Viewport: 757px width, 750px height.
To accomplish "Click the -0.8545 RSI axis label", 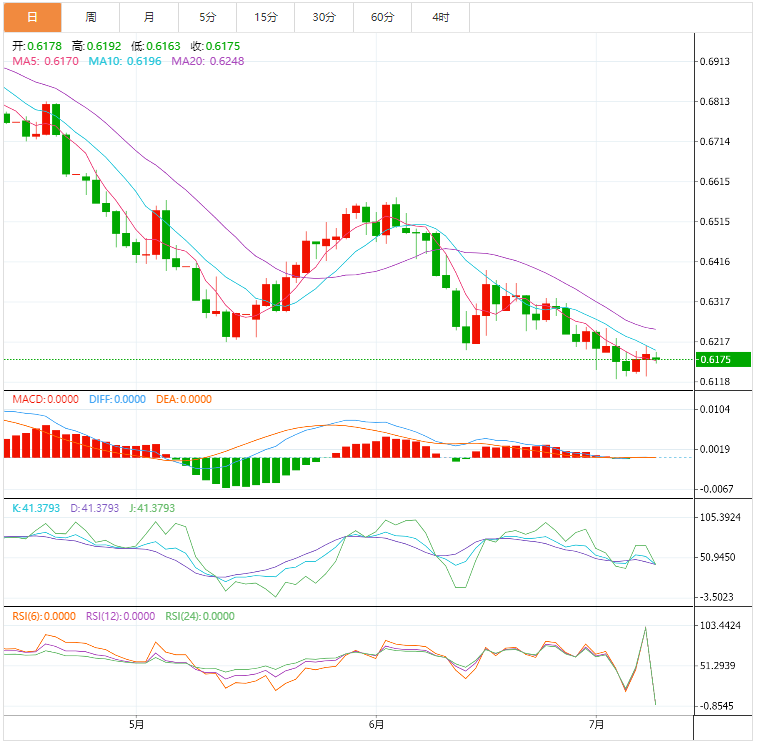I will point(716,706).
